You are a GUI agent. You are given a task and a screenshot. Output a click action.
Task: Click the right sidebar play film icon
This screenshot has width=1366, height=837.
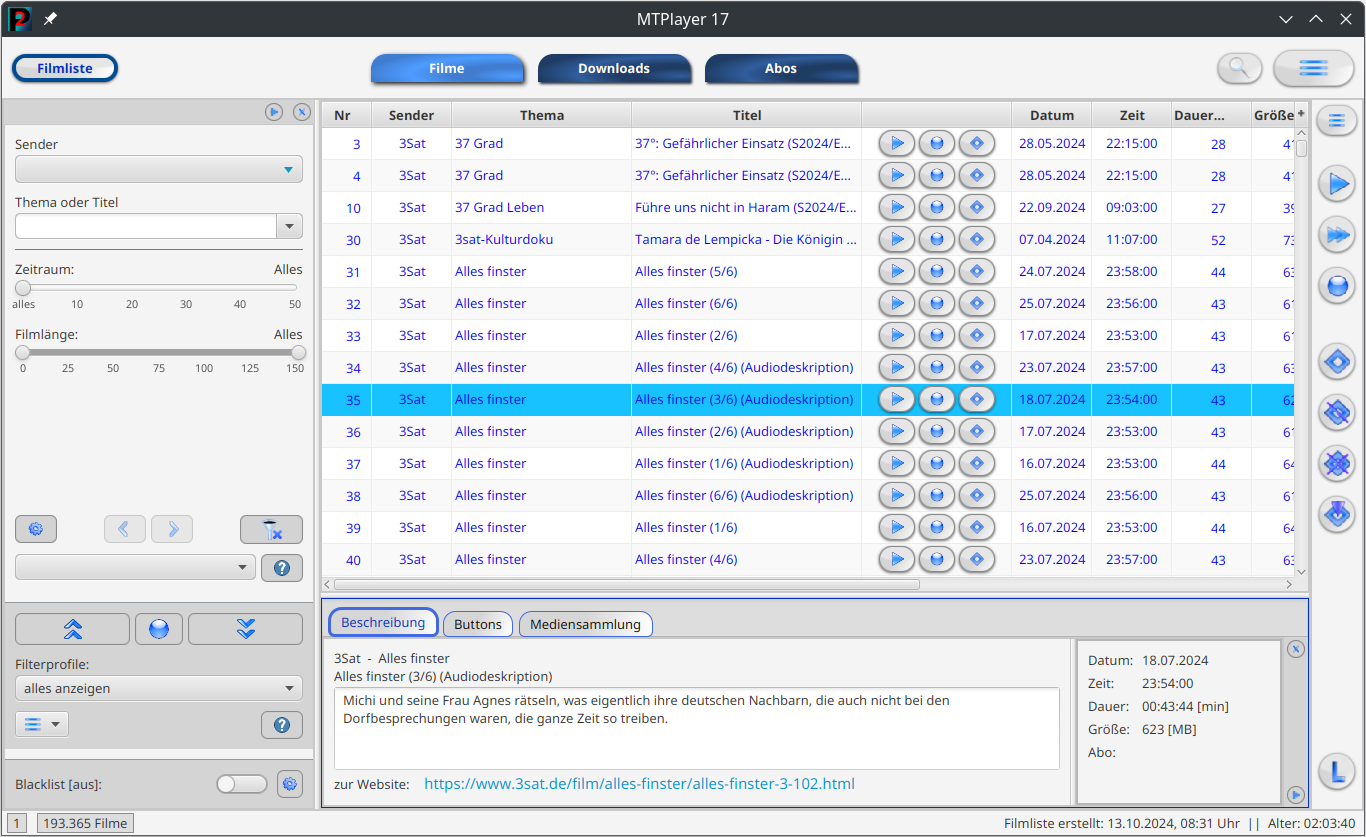coord(1336,185)
